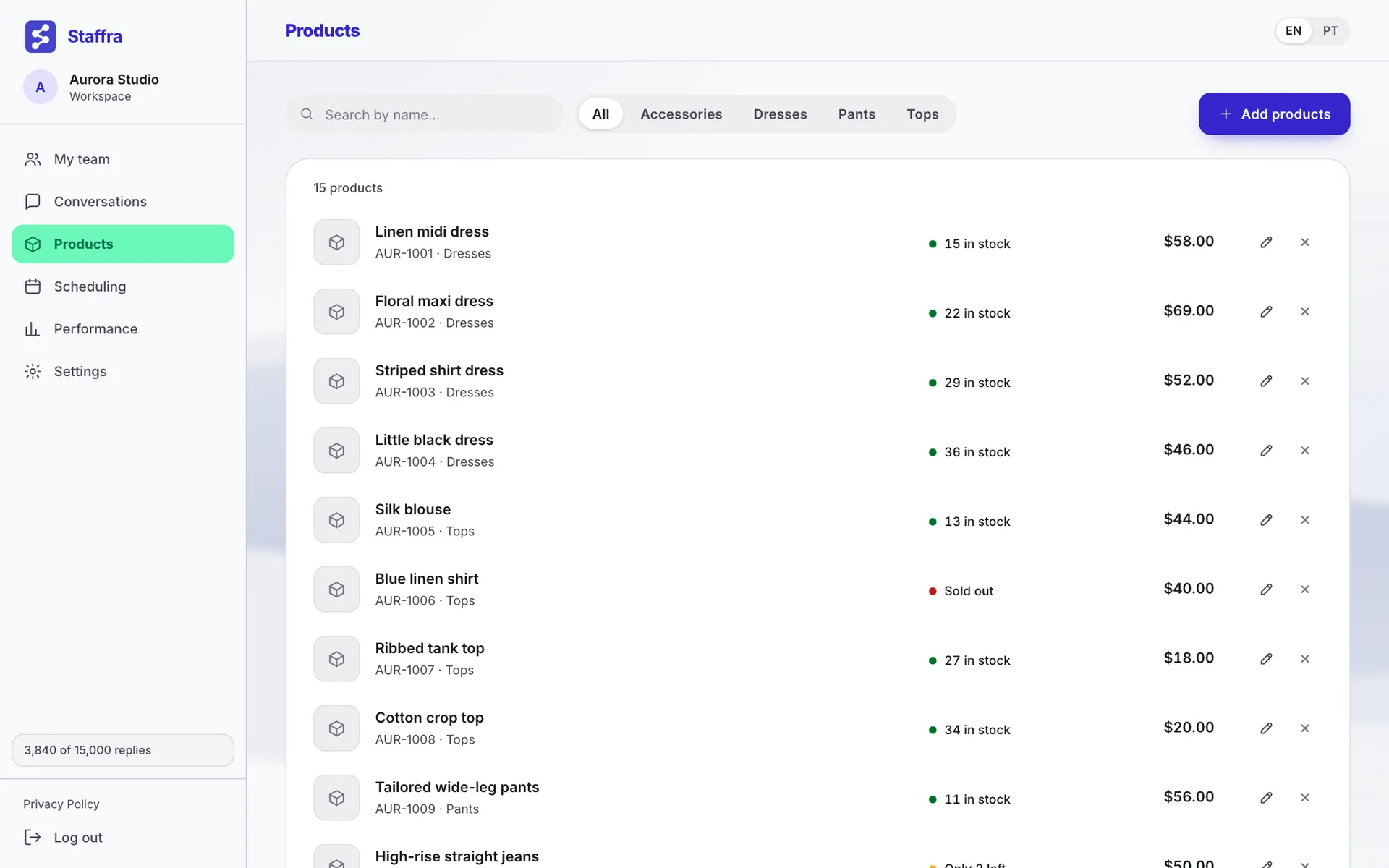Delete the Striped shirt dress item

tap(1305, 381)
